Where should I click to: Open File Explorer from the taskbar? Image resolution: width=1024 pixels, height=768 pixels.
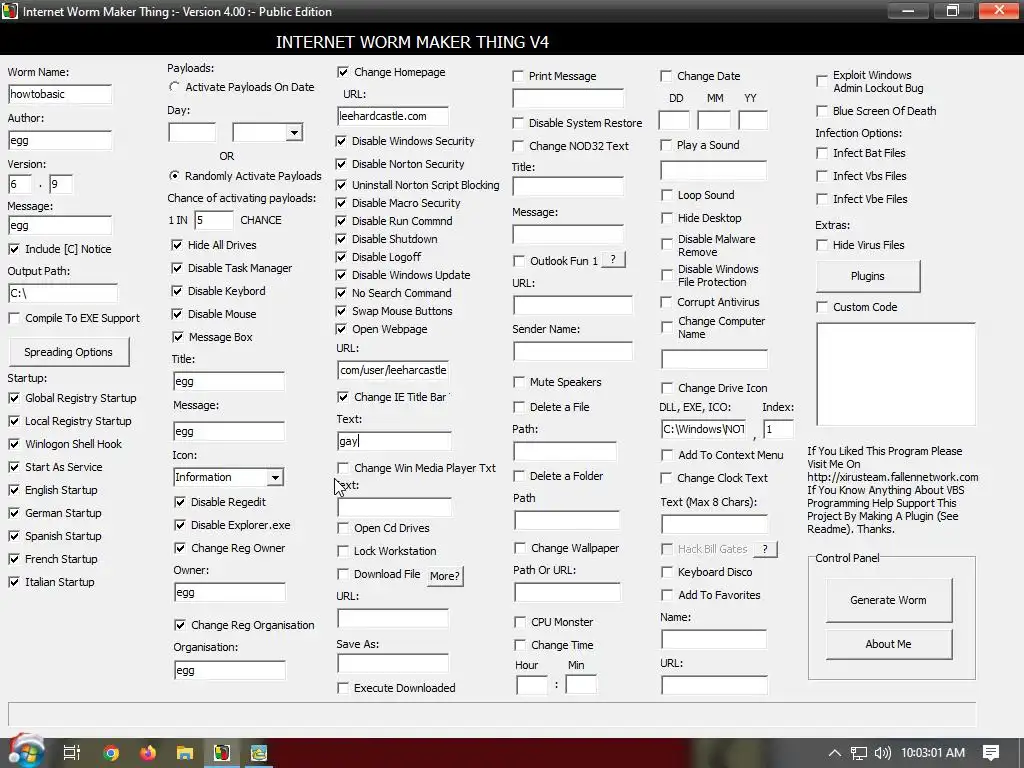coord(185,753)
